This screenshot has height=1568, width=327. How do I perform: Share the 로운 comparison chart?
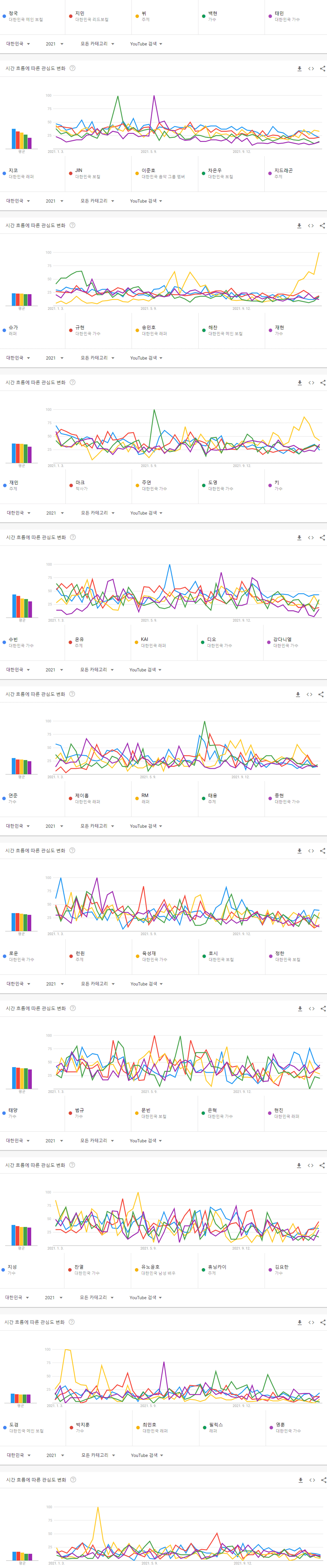[323, 1009]
